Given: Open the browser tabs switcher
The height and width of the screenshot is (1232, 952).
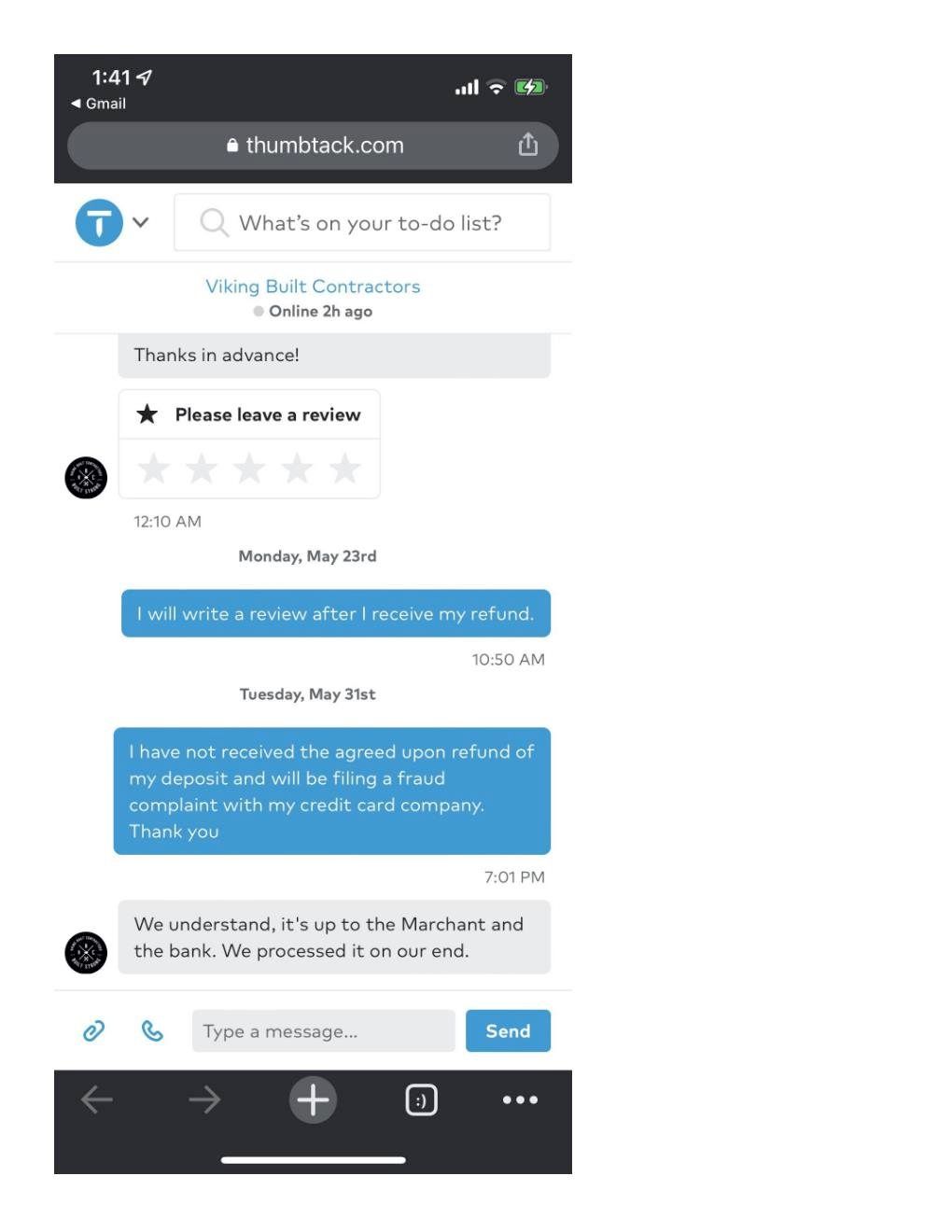Looking at the screenshot, I should pos(421,1099).
